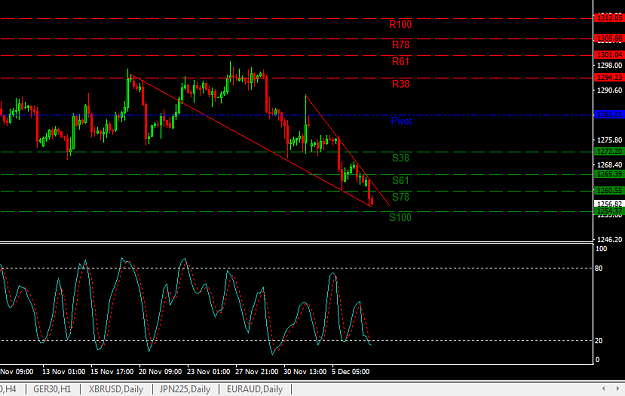
Task: Click the oscillator scale value 100
Action: coord(601,249)
